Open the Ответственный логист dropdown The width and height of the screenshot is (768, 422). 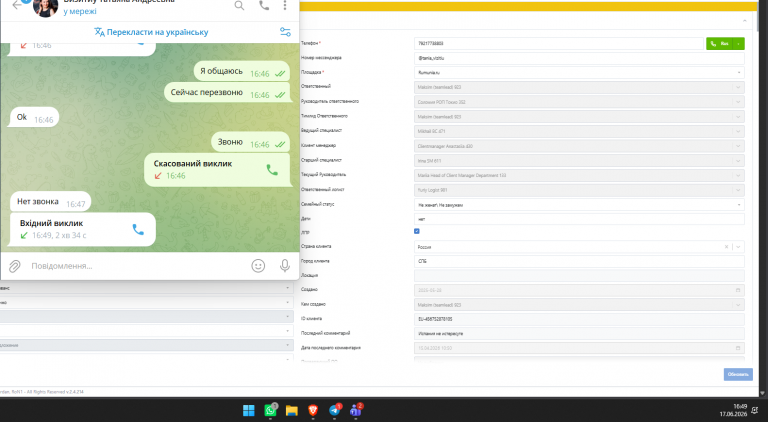pyautogui.click(x=579, y=190)
